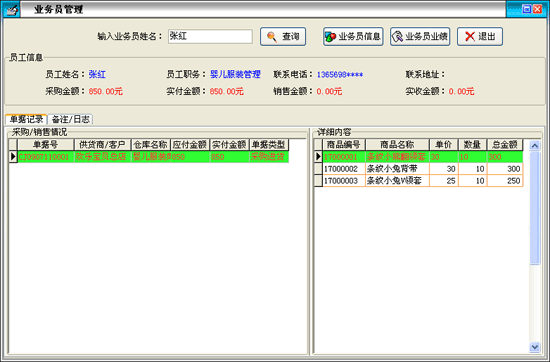Click row selector arrow of product 17000001
Image resolution: width=550 pixels, height=362 pixels.
tap(318, 156)
